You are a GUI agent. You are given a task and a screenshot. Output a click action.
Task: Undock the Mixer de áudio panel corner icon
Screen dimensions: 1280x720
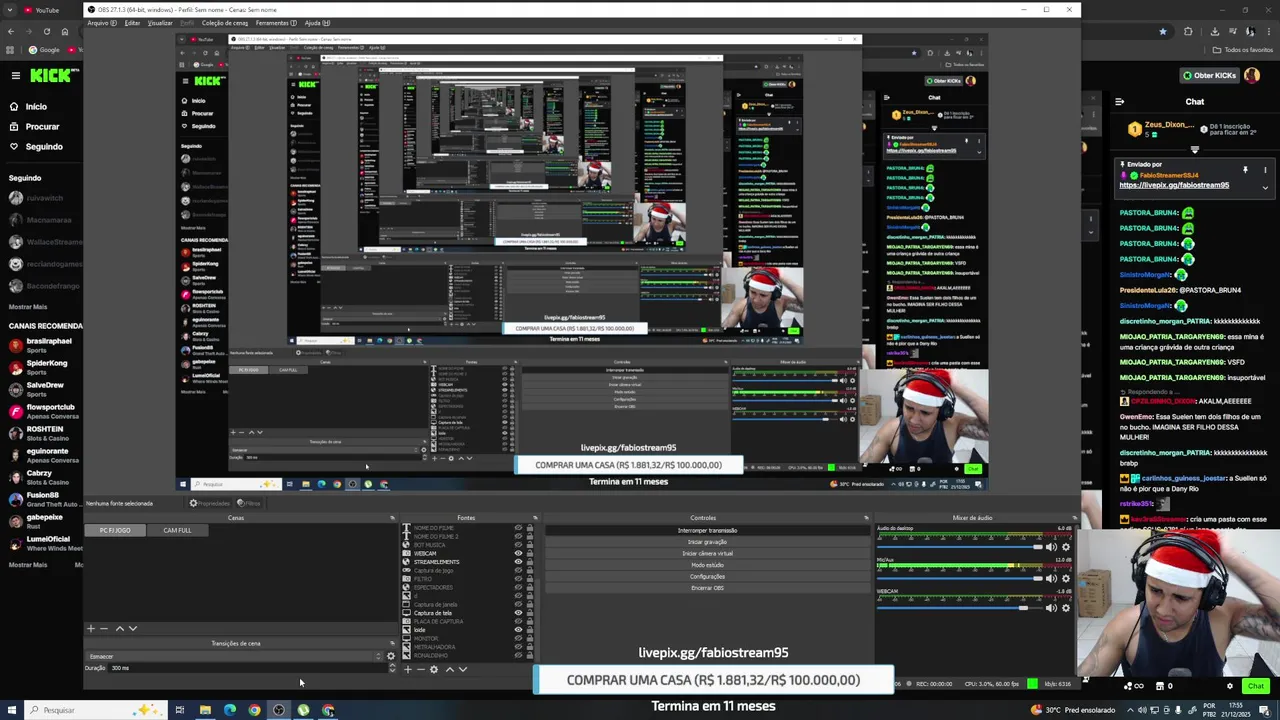[1075, 518]
